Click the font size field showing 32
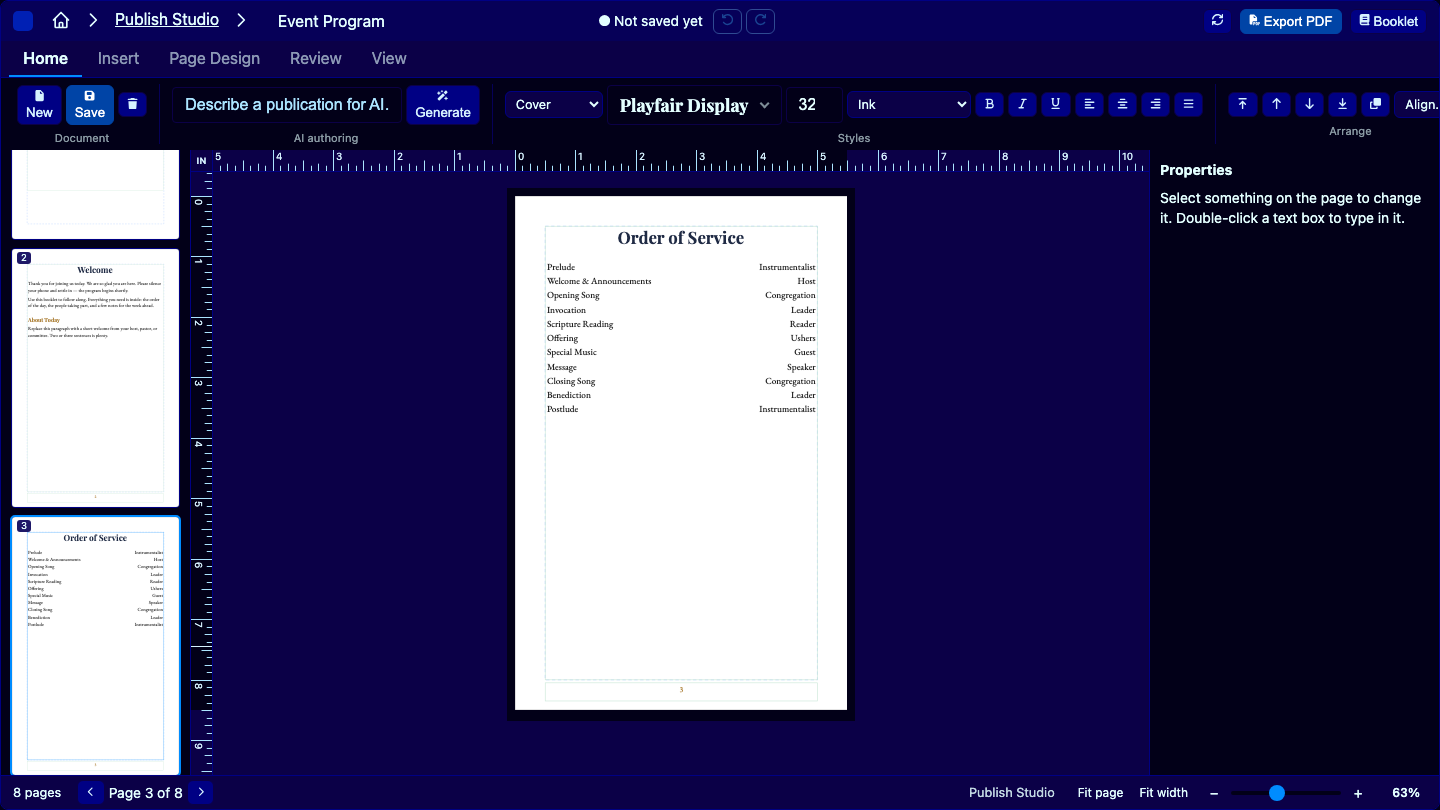The width and height of the screenshot is (1440, 810). pos(813,104)
